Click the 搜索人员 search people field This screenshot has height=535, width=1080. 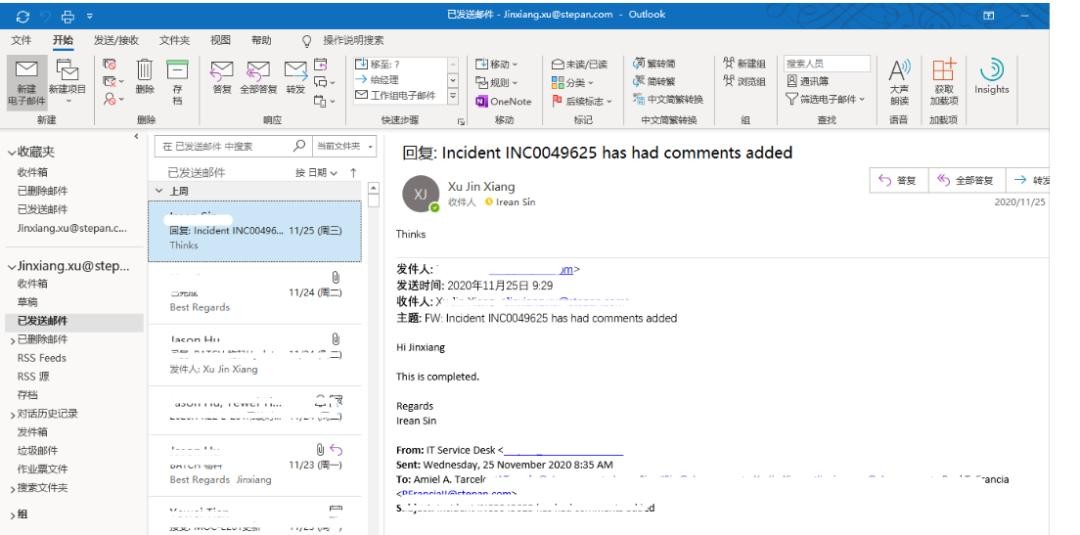coord(827,63)
